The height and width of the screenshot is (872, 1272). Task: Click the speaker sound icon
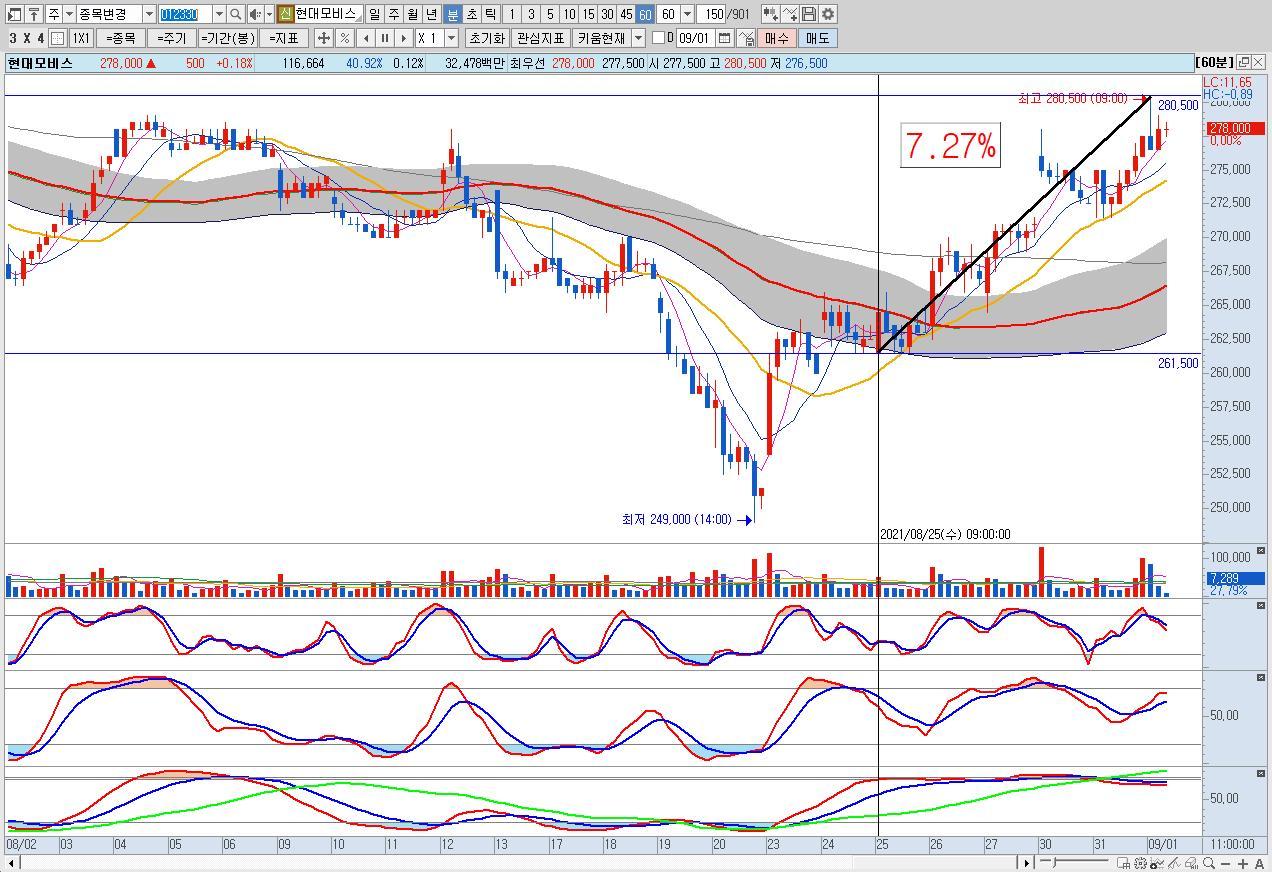(255, 14)
